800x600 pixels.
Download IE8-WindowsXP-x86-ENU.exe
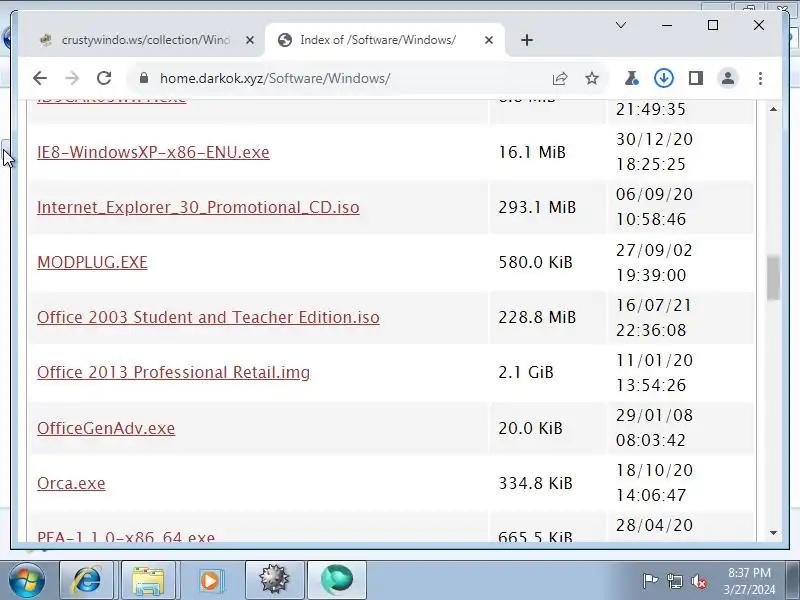(x=153, y=153)
